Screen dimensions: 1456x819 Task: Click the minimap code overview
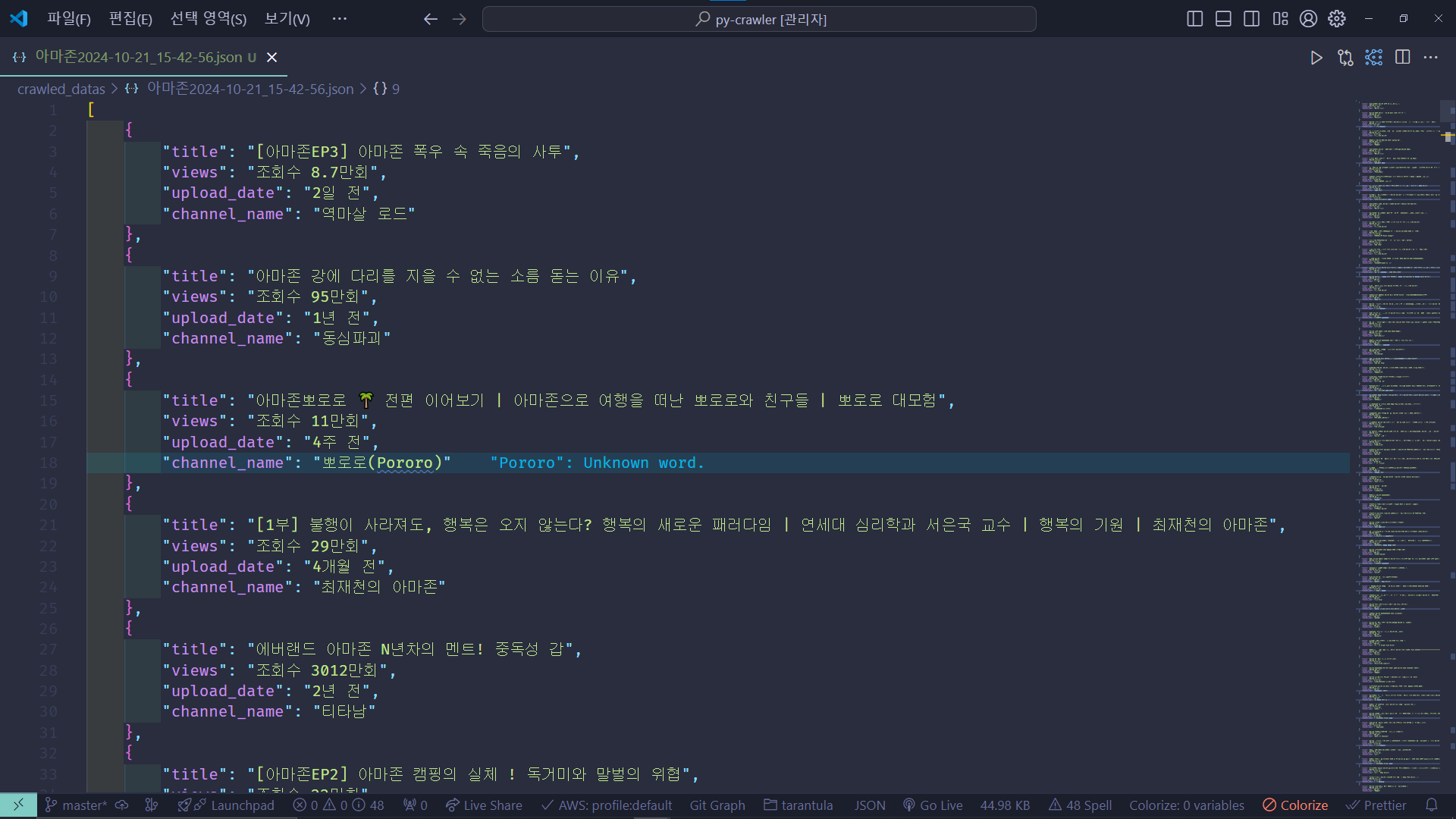pos(1399,446)
